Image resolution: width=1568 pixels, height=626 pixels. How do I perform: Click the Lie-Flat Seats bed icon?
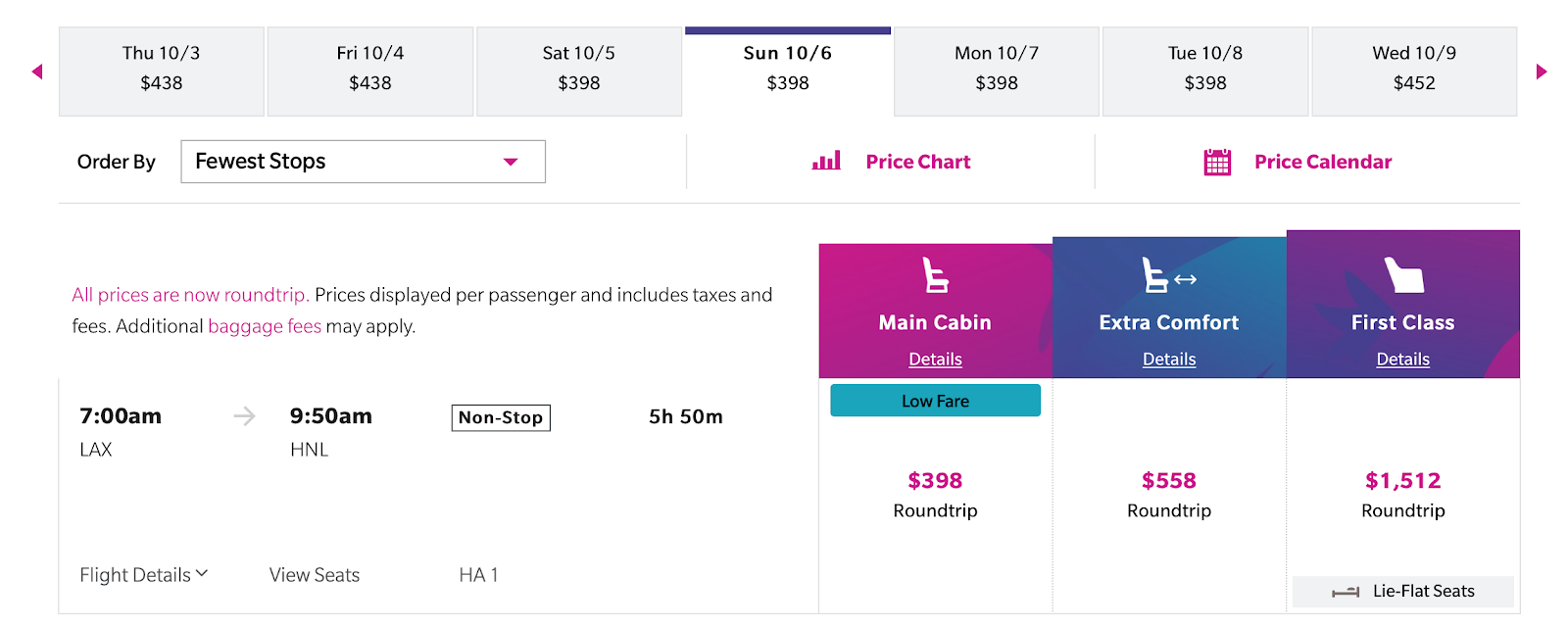(x=1346, y=592)
